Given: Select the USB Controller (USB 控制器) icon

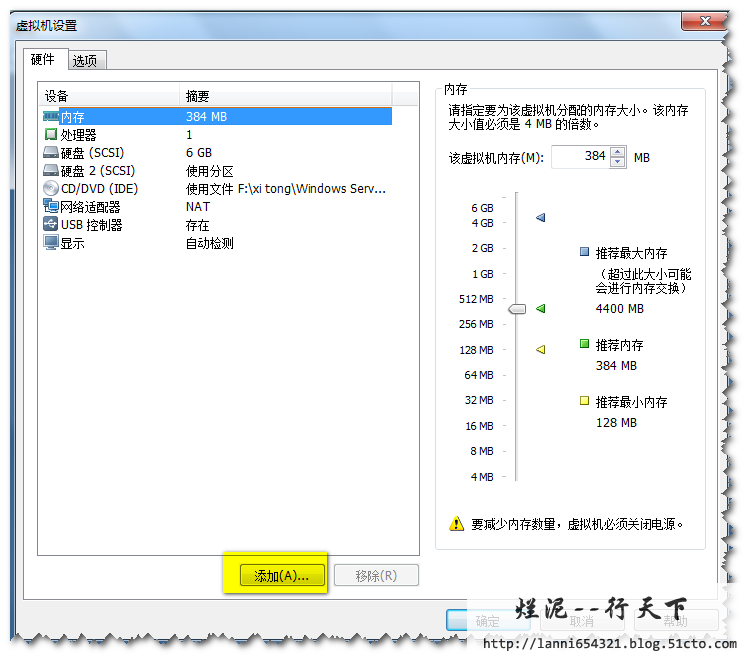Looking at the screenshot, I should [51, 225].
